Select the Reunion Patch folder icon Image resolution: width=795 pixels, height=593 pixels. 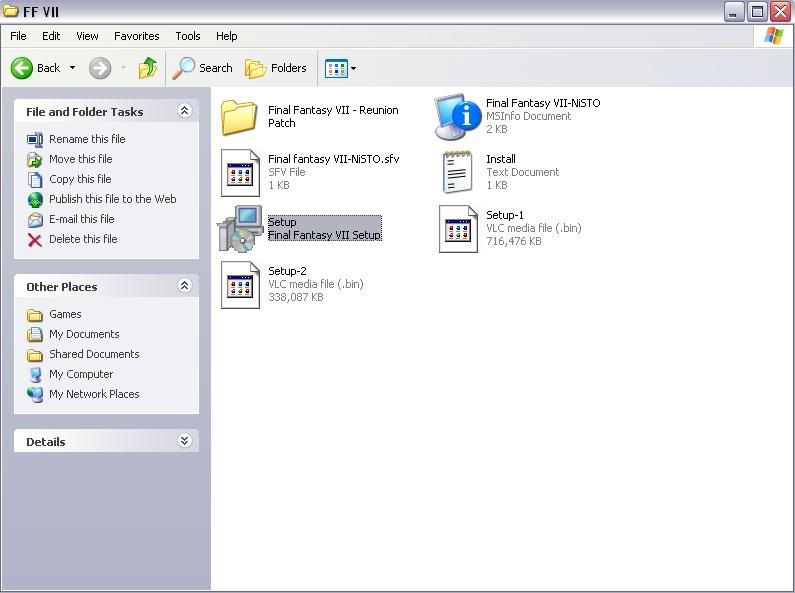(x=239, y=118)
